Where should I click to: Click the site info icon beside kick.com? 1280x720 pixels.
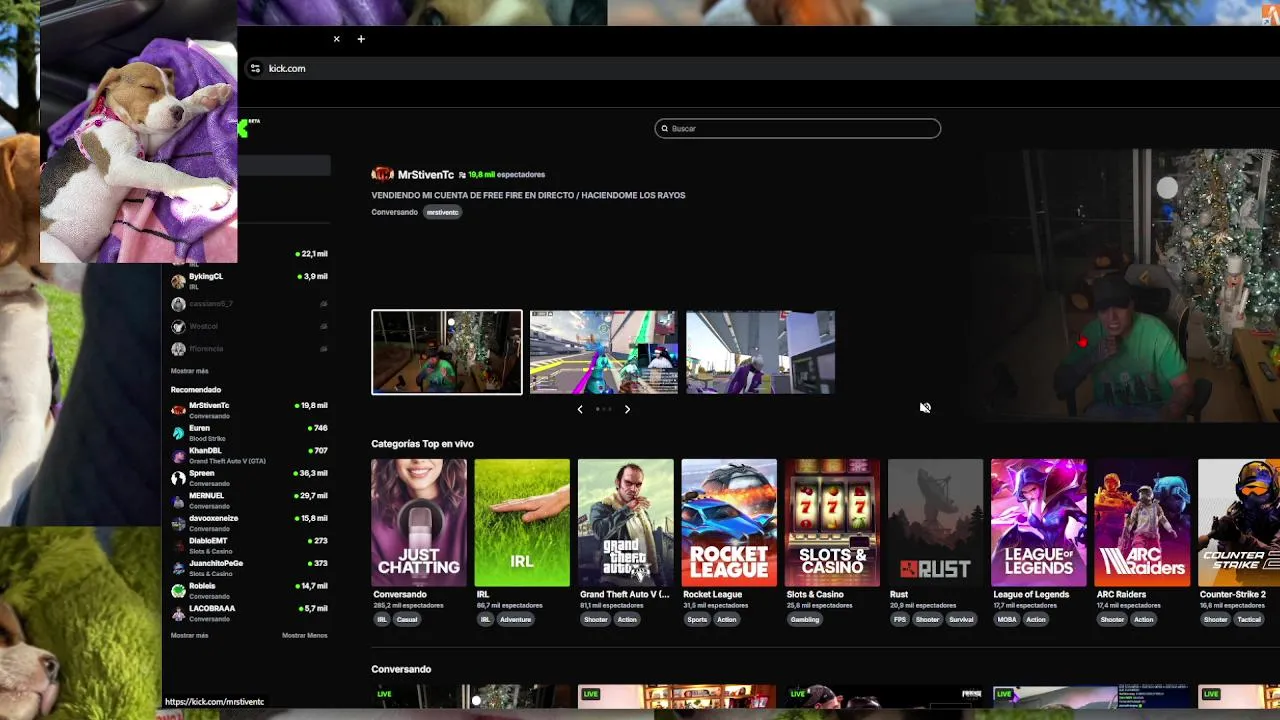(255, 68)
